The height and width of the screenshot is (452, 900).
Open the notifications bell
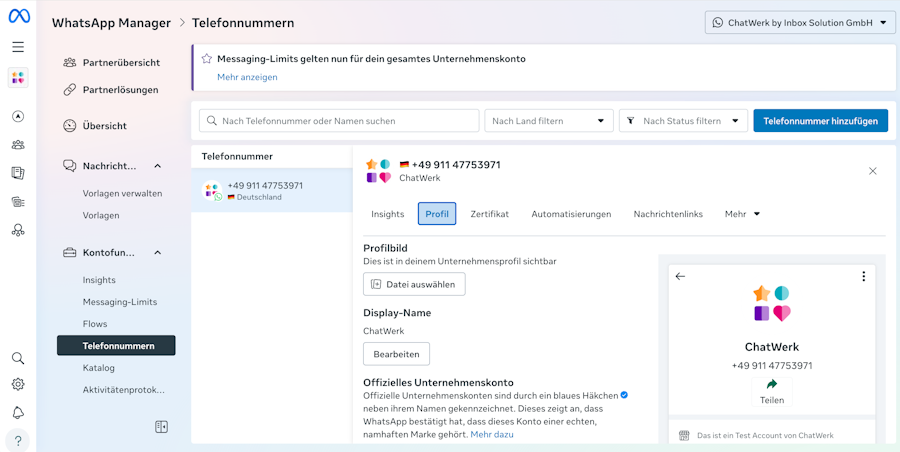click(x=18, y=412)
